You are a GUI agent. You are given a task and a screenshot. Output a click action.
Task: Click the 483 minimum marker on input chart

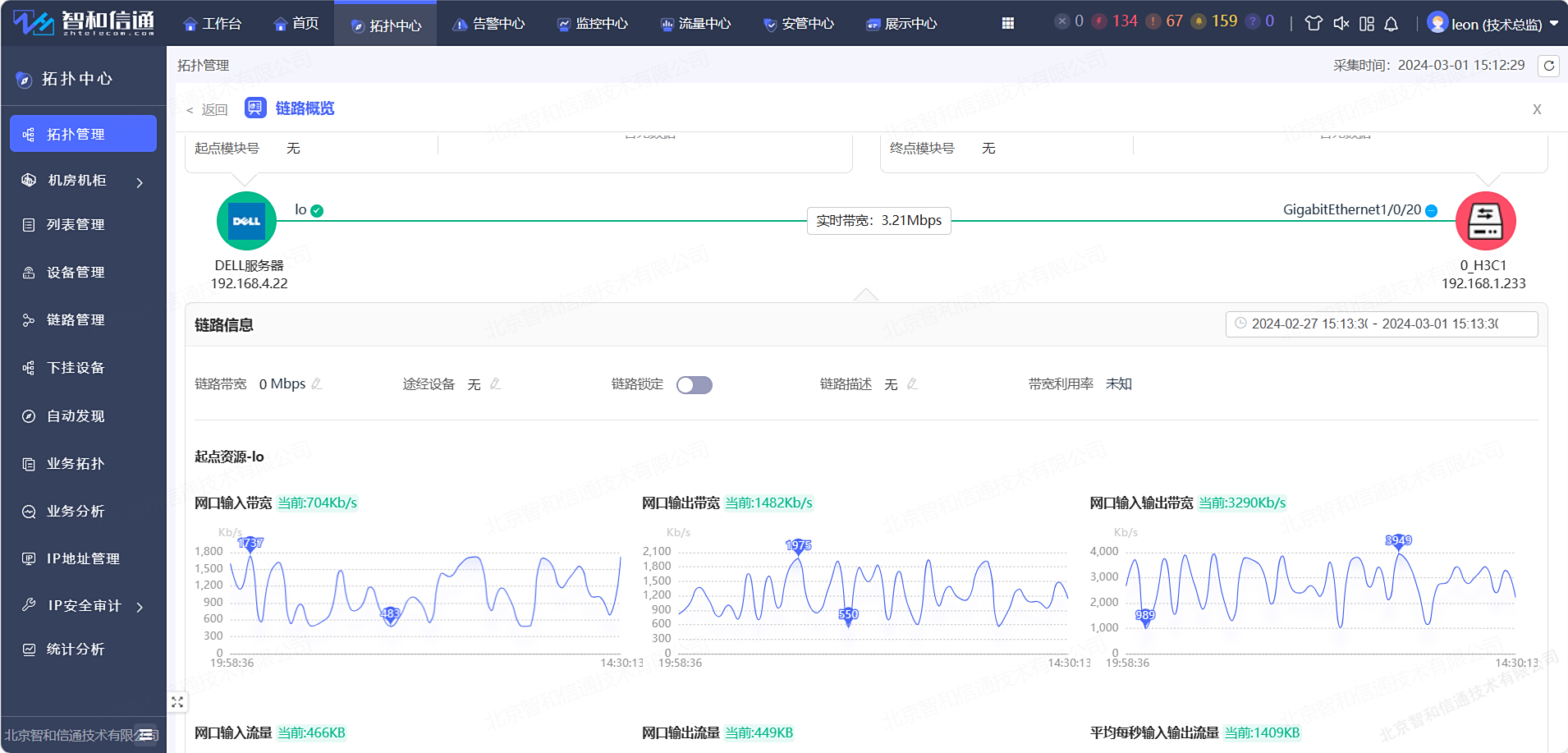[391, 614]
